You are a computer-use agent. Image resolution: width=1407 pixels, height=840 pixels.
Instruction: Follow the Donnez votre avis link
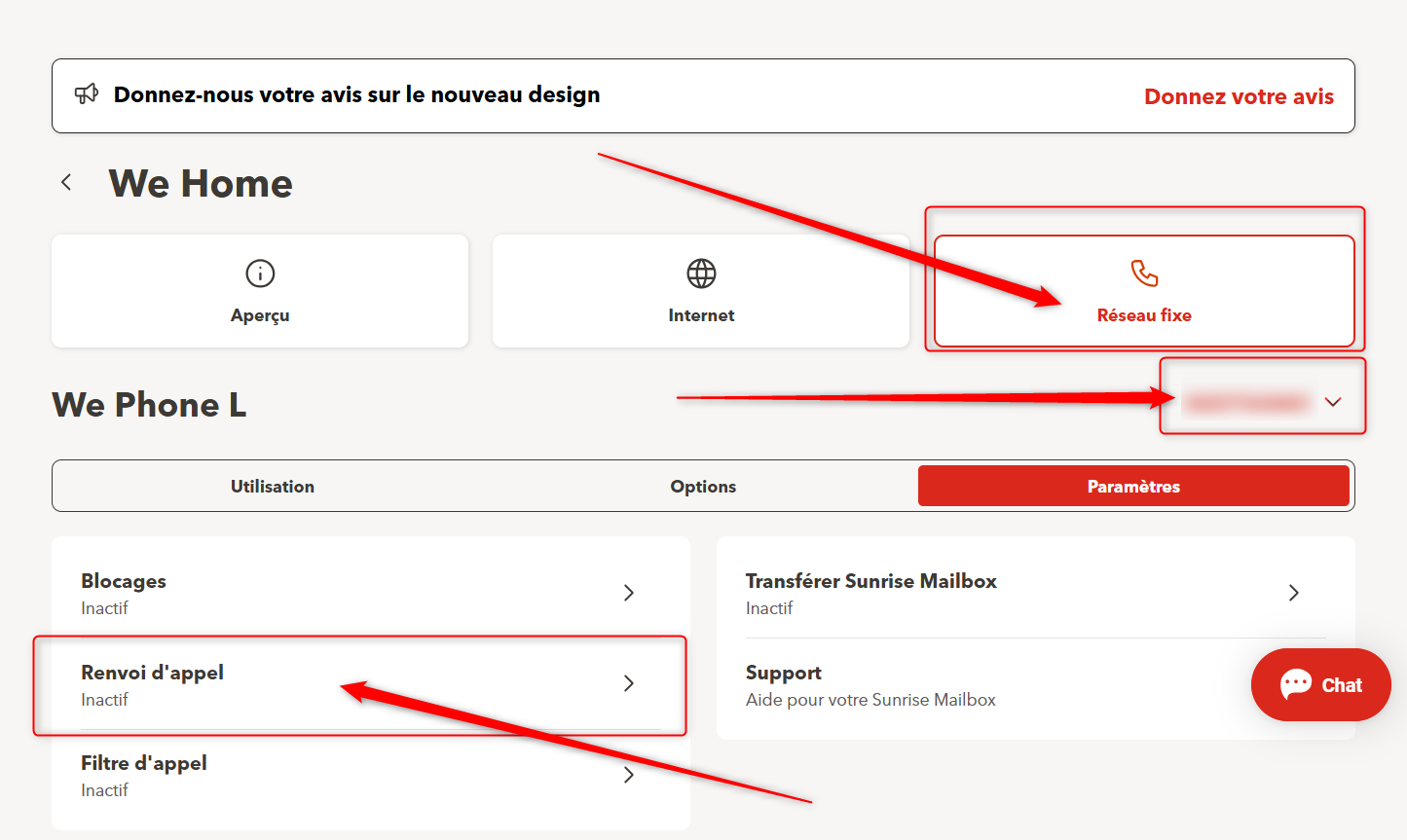(x=1239, y=96)
